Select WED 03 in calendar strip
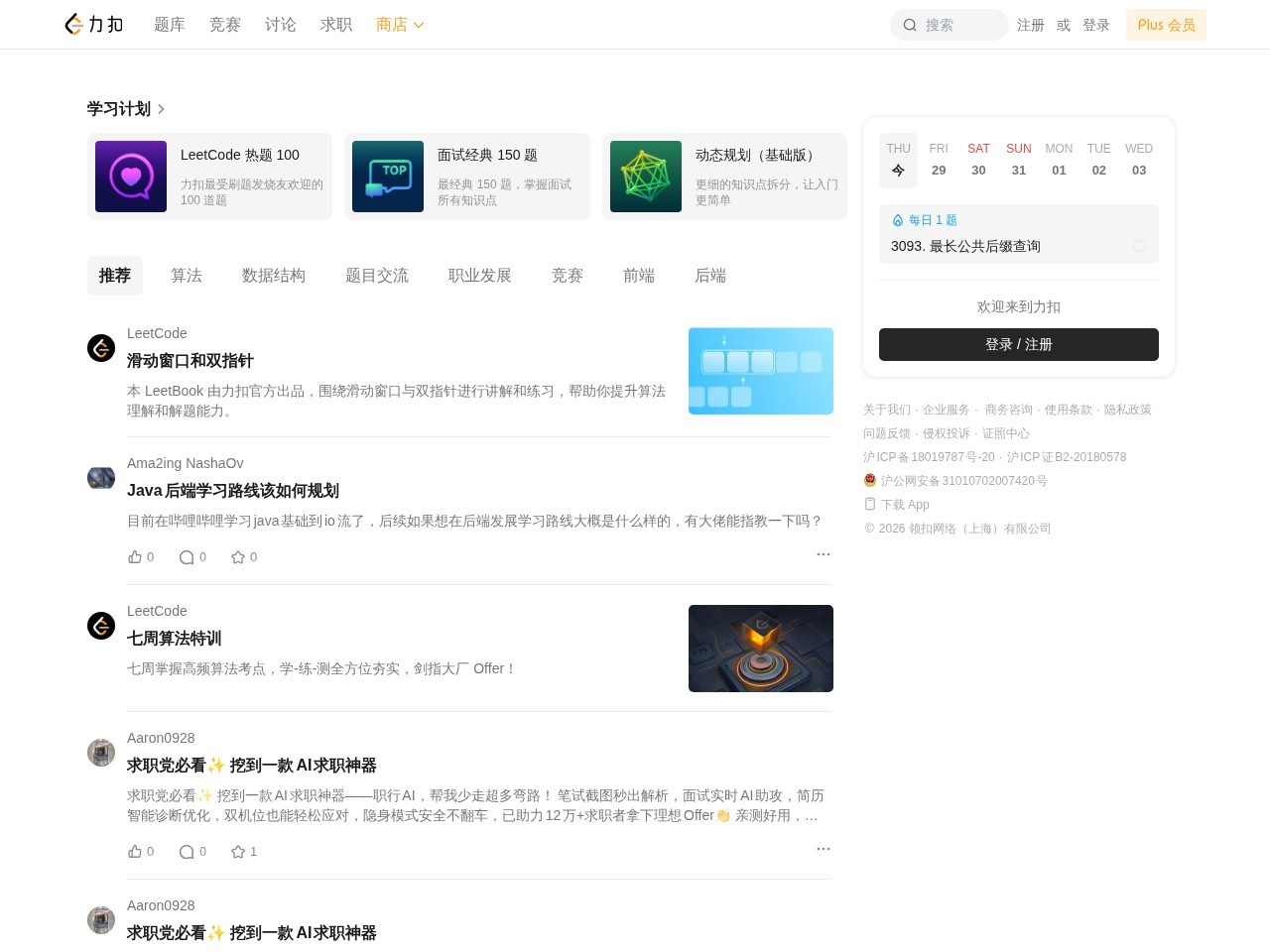 click(x=1139, y=161)
